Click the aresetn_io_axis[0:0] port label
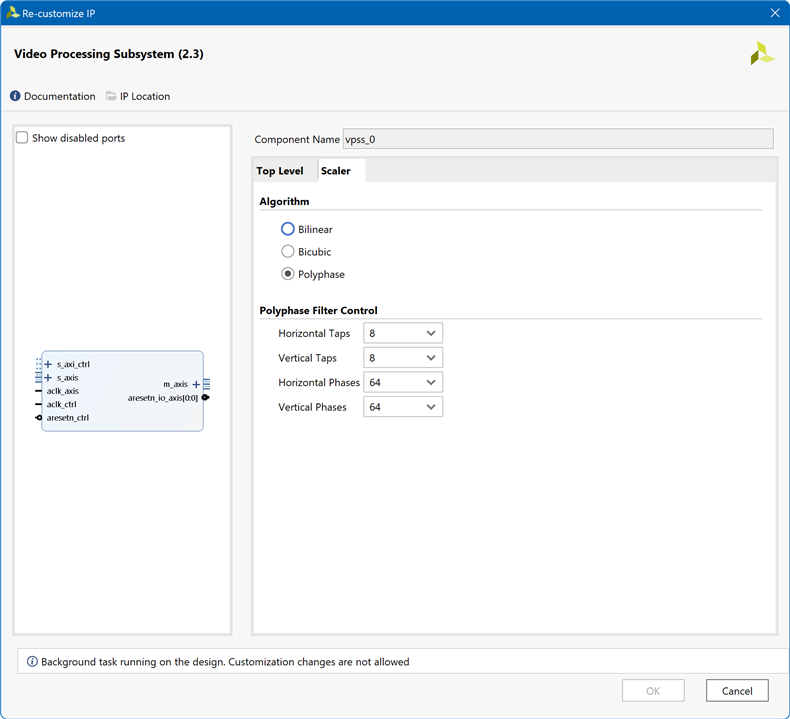The image size is (790, 719). click(x=163, y=398)
